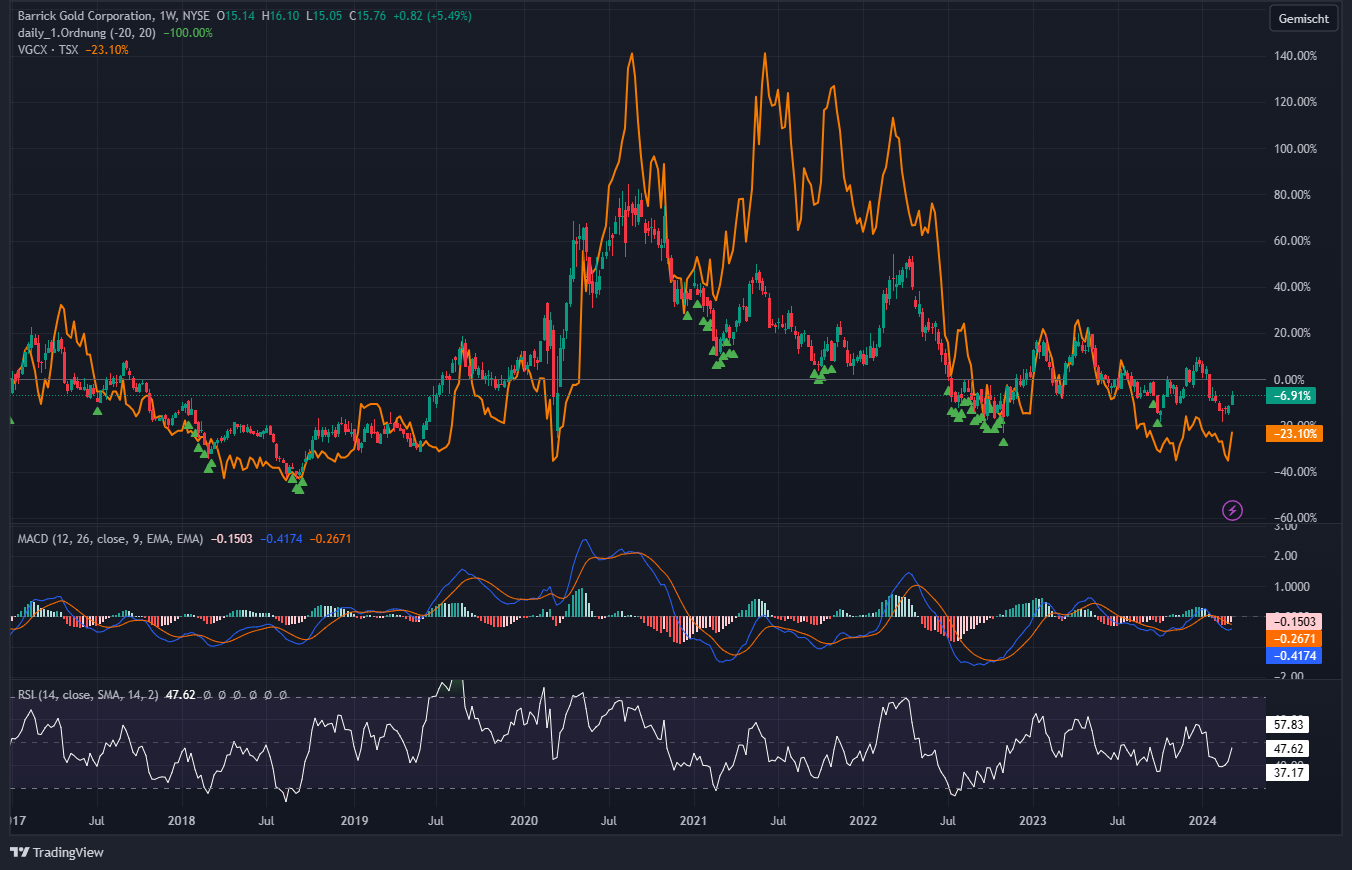Screen dimensions: 1352x870
Task: Click the last crossed-circle icon in the RSI legend
Action: (x=283, y=695)
